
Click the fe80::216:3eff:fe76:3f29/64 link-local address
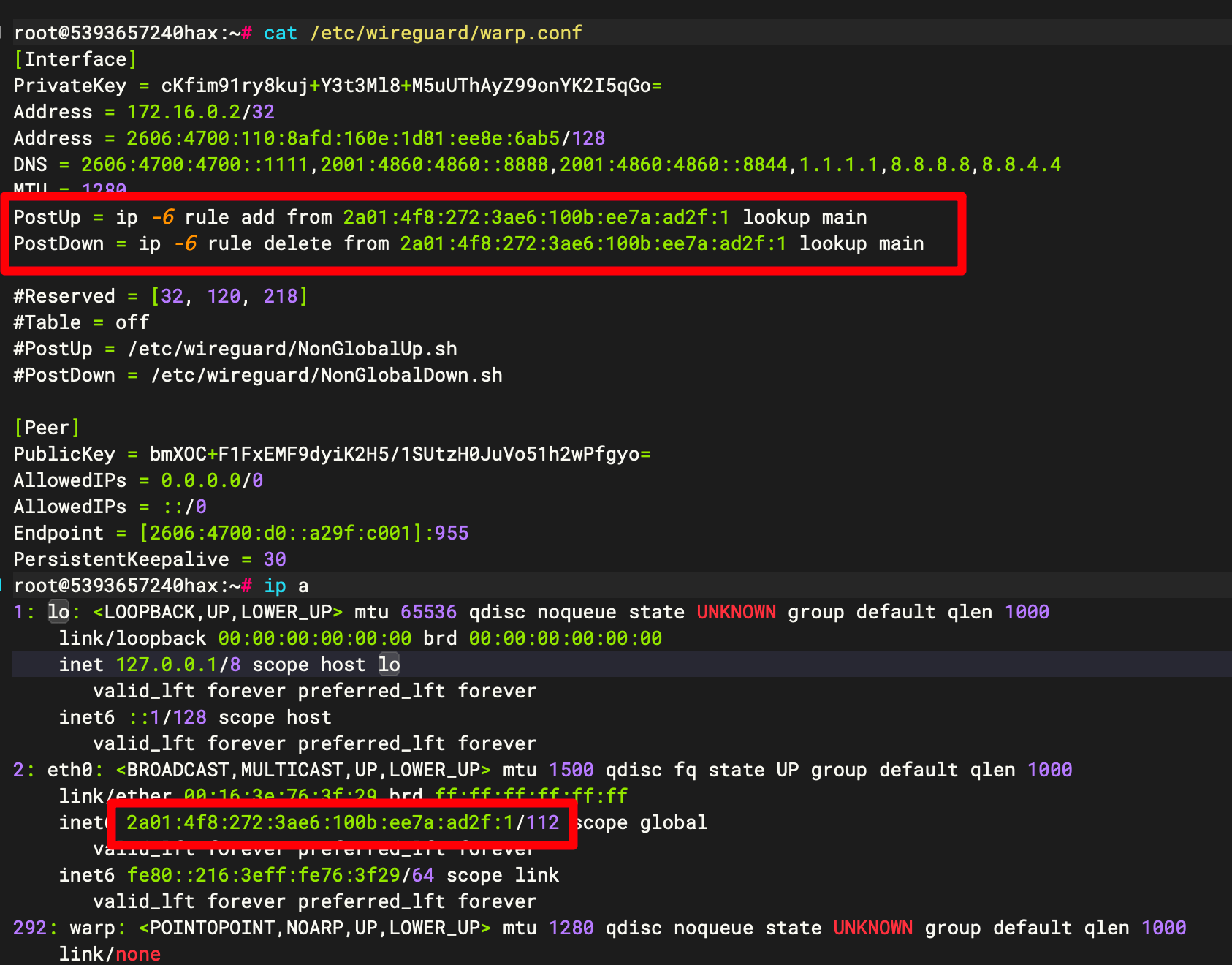click(281, 875)
